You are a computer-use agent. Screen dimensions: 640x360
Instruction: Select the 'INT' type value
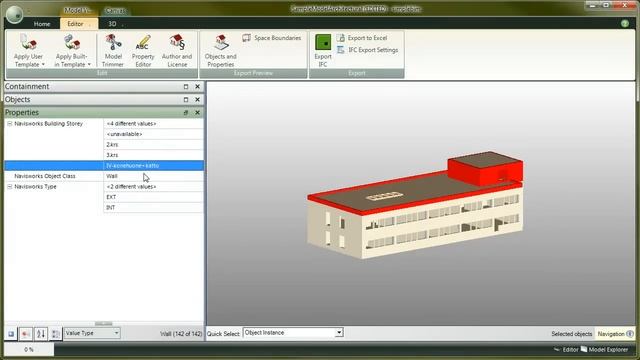[x=153, y=208]
